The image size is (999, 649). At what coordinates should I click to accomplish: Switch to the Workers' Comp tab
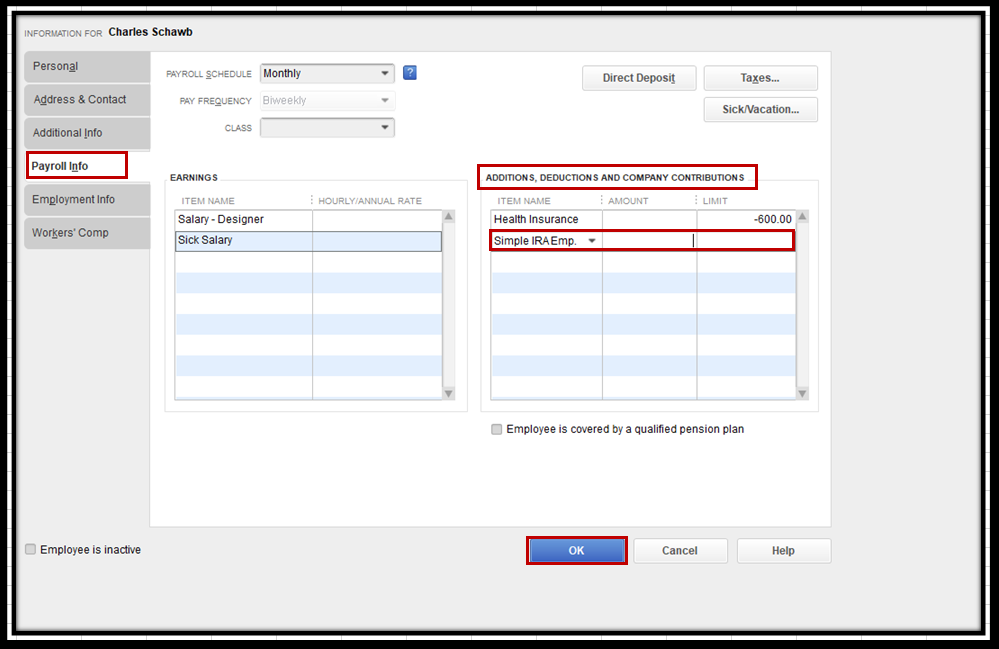87,232
